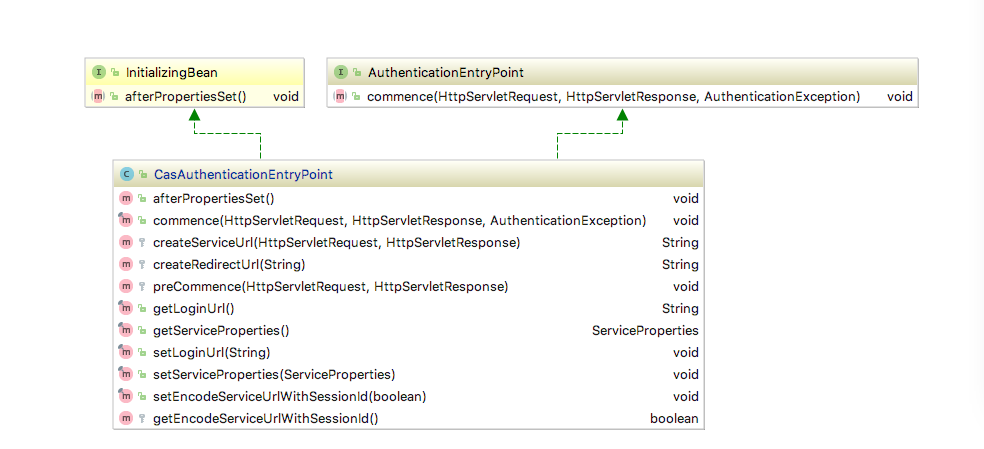Click method icon of setEncodeServiceUrlWithSessionId row

(x=126, y=396)
